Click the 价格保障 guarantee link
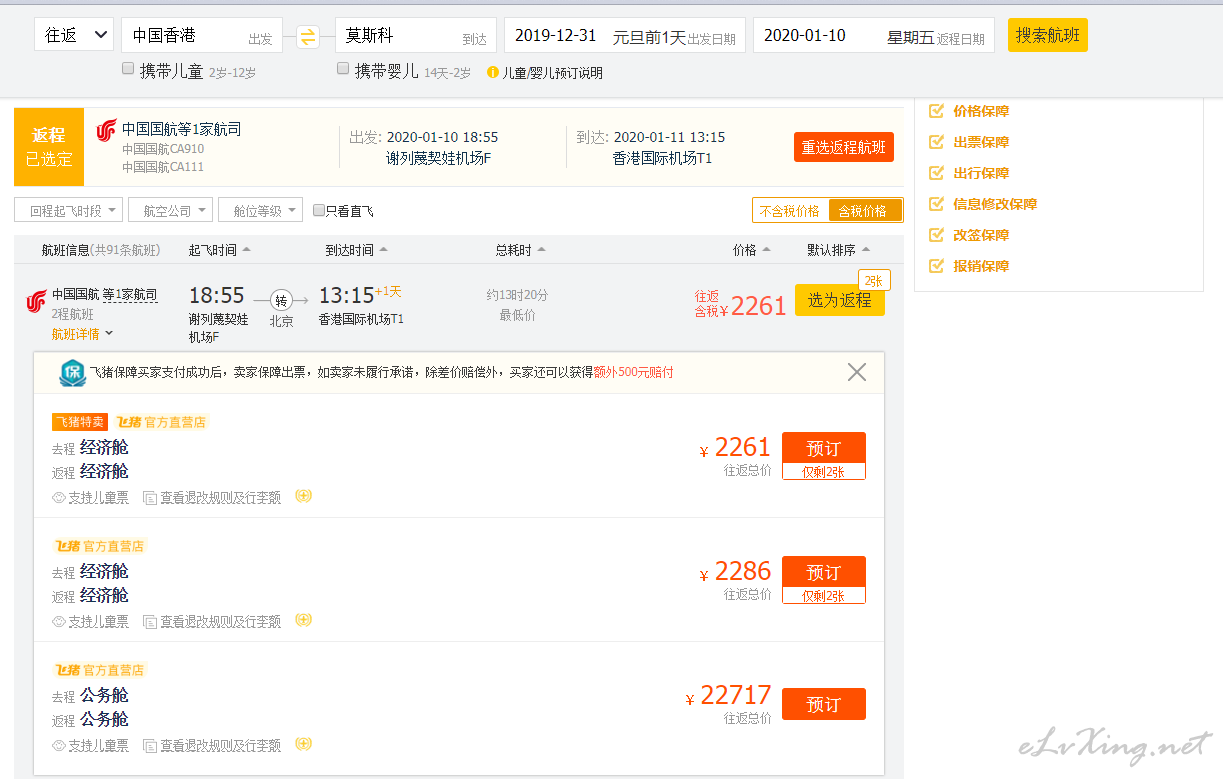Image resolution: width=1223 pixels, height=779 pixels. (x=981, y=111)
